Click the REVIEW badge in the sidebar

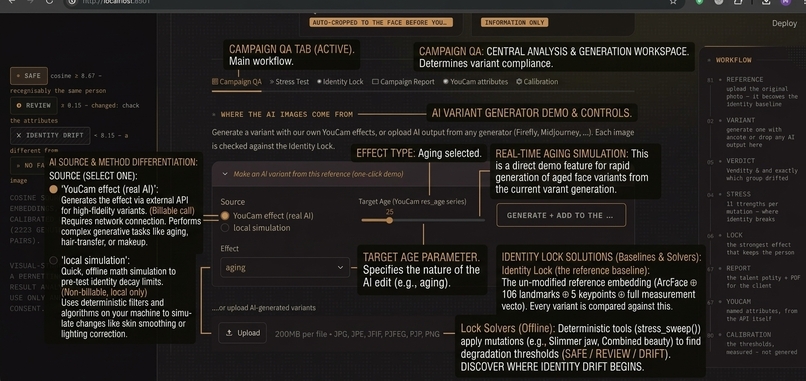pos(34,105)
